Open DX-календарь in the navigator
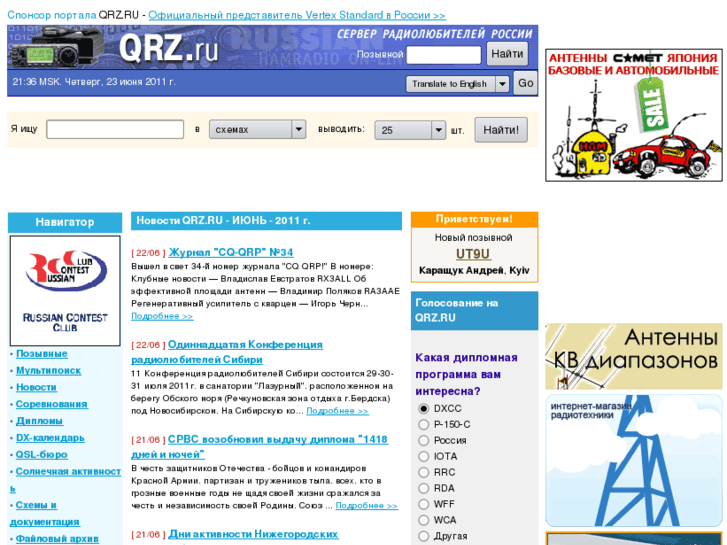727x545 pixels. (x=50, y=438)
